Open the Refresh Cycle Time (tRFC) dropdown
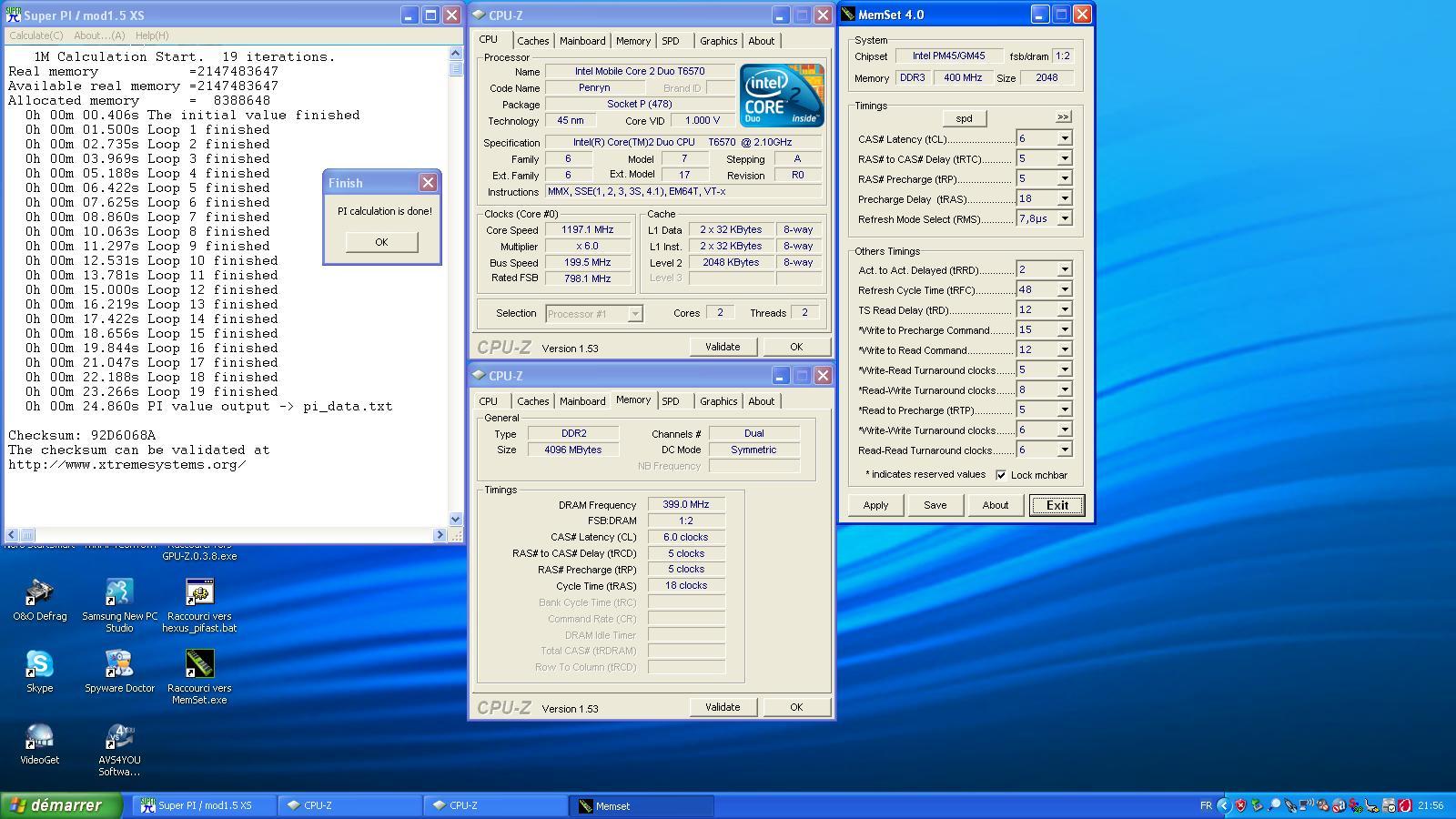 (x=1064, y=289)
